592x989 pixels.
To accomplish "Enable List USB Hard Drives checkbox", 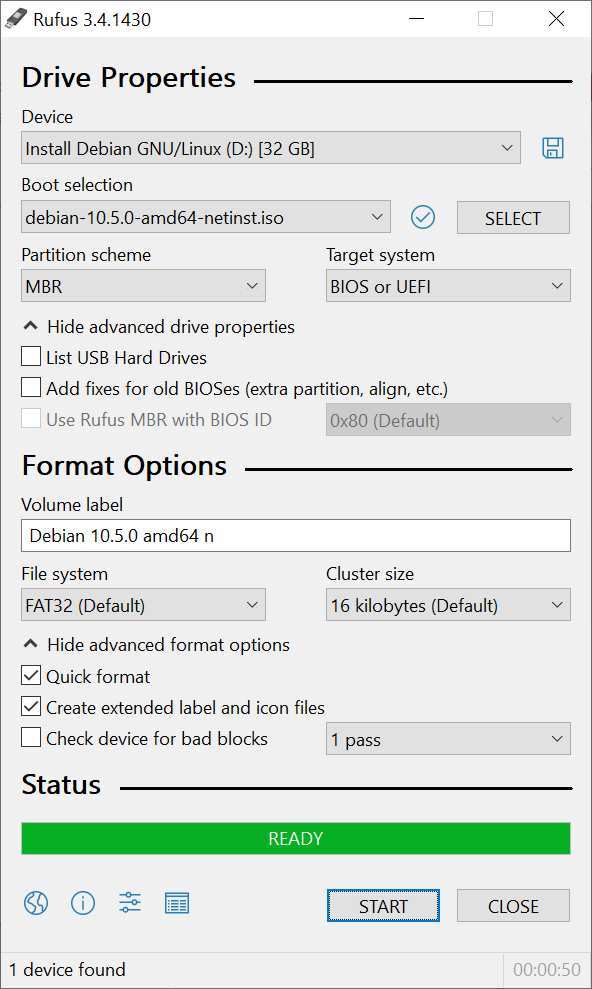I will (31, 356).
